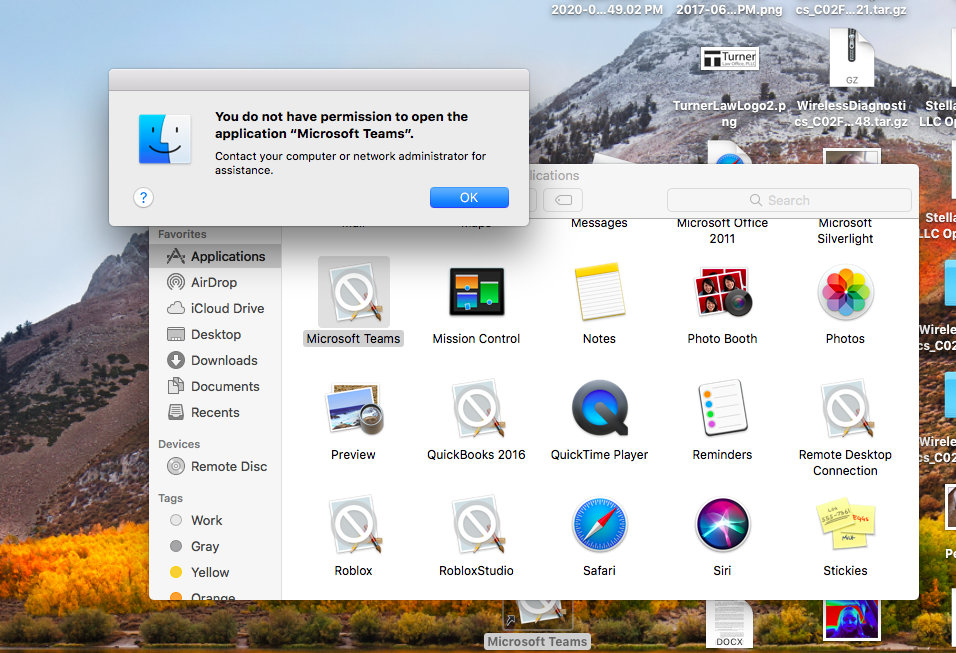Open the help question mark in dialog
The height and width of the screenshot is (653, 956).
pyautogui.click(x=143, y=198)
